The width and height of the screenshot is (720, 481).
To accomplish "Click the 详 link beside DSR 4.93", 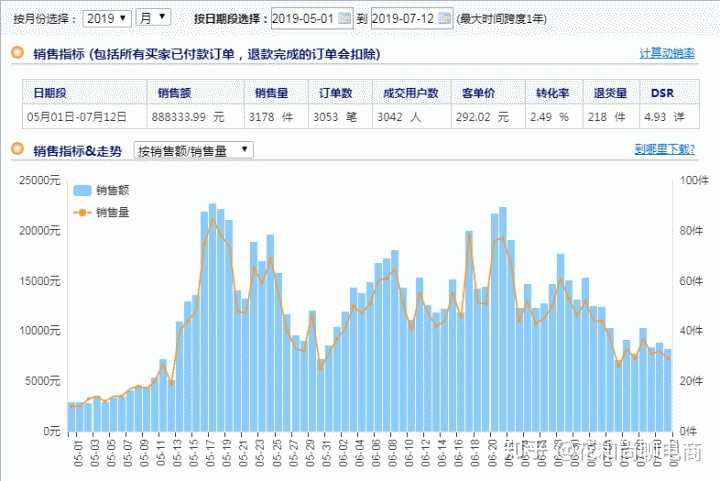I will (x=679, y=117).
